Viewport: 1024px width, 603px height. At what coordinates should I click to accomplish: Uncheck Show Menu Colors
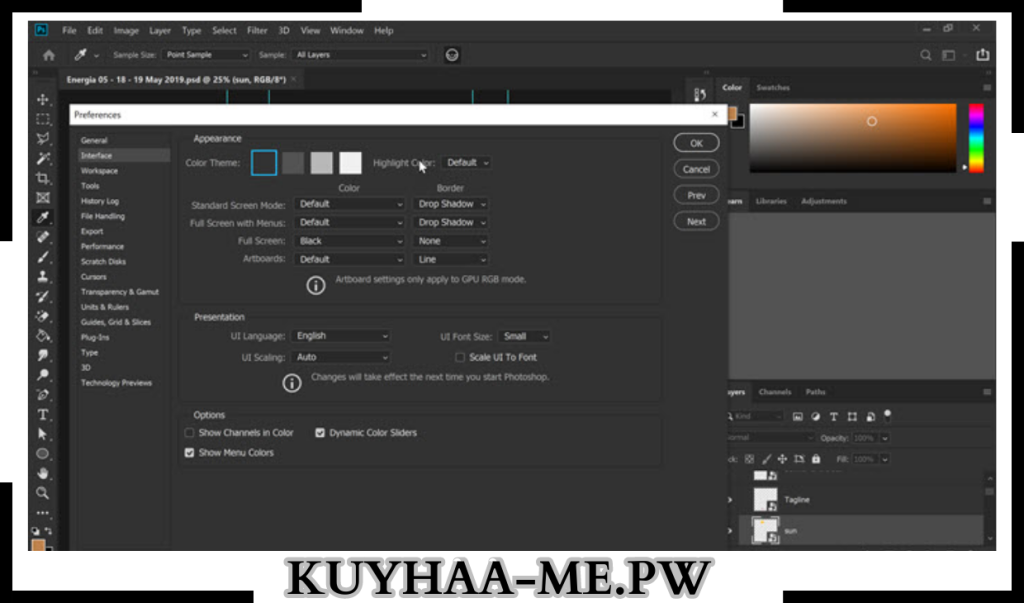click(189, 452)
